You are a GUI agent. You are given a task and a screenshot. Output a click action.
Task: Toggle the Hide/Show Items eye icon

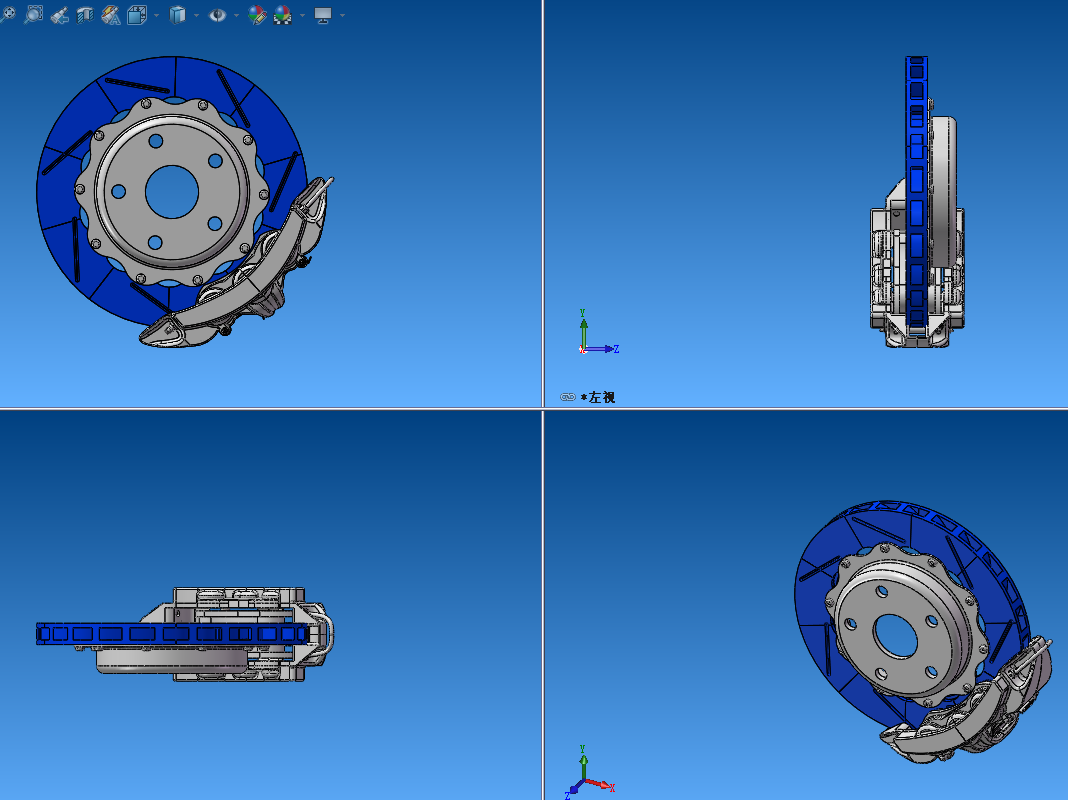pyautogui.click(x=217, y=14)
